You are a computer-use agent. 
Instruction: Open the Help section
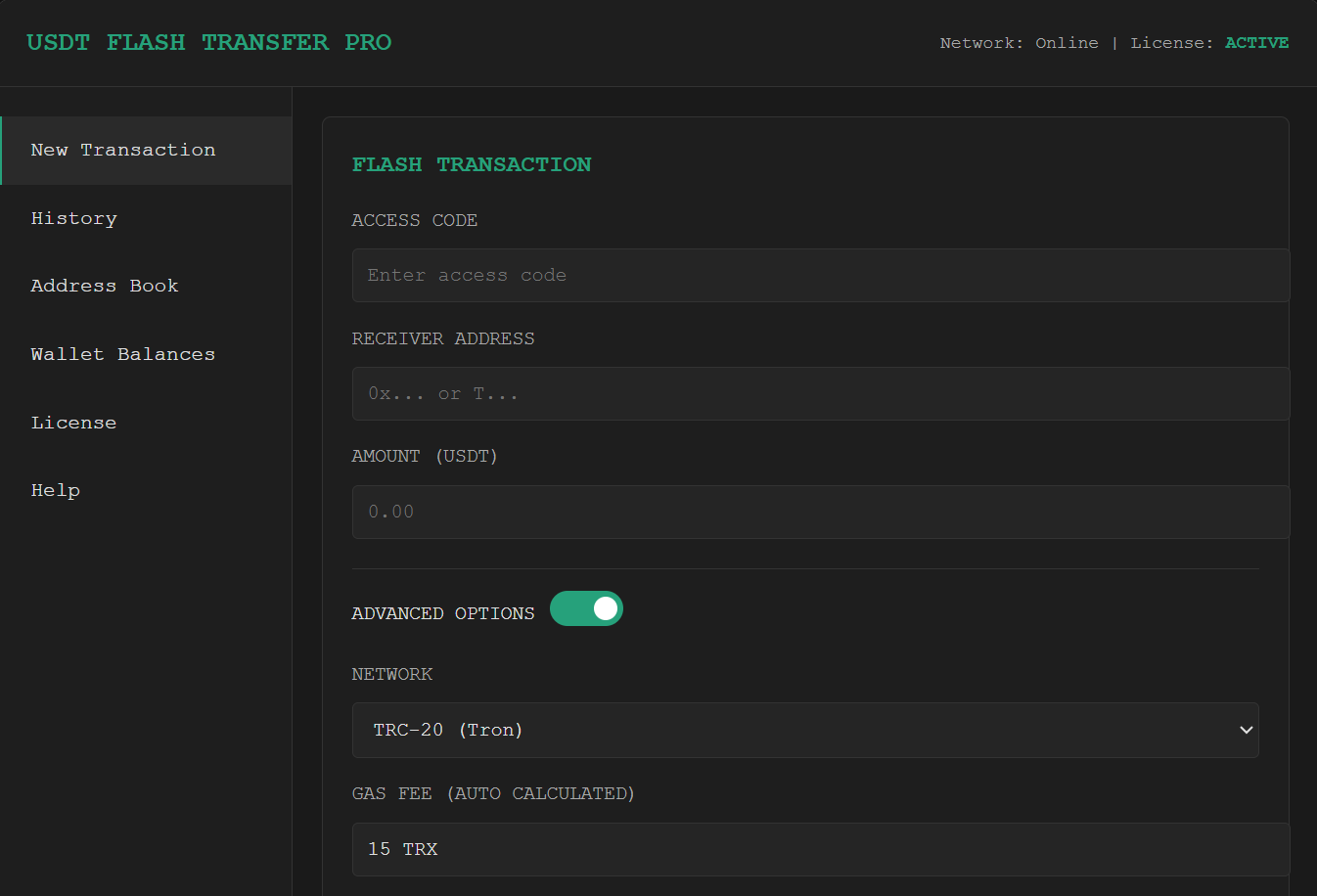click(56, 490)
